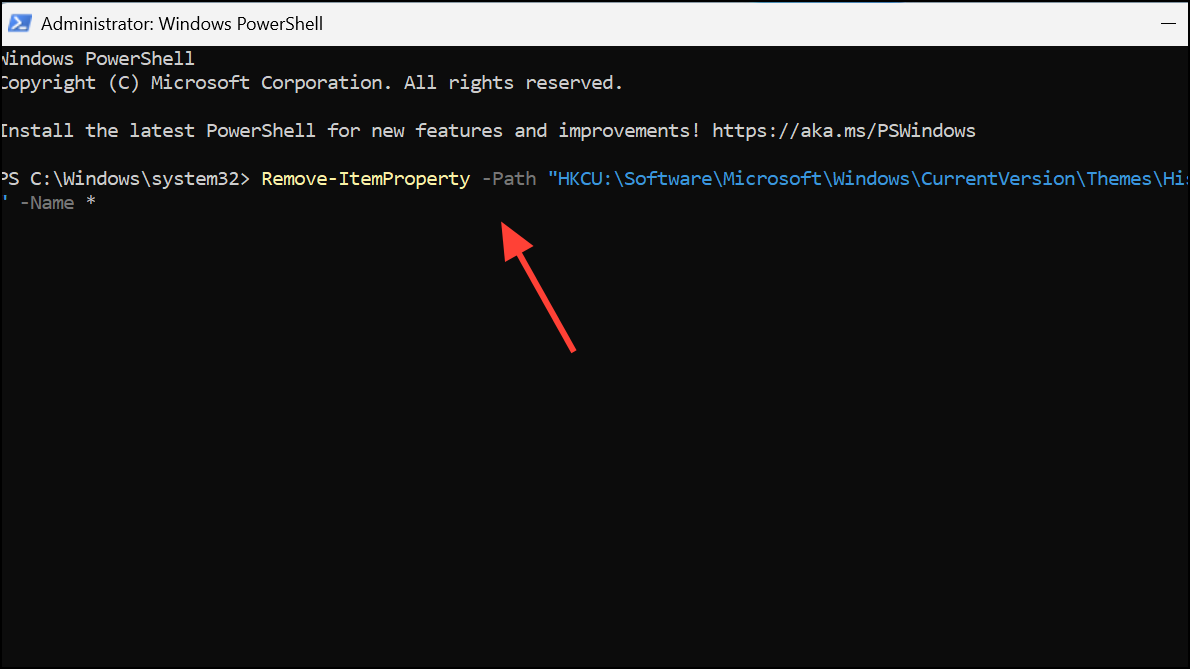Minimize the PowerShell window
This screenshot has height=669, width=1190.
pos(1168,24)
